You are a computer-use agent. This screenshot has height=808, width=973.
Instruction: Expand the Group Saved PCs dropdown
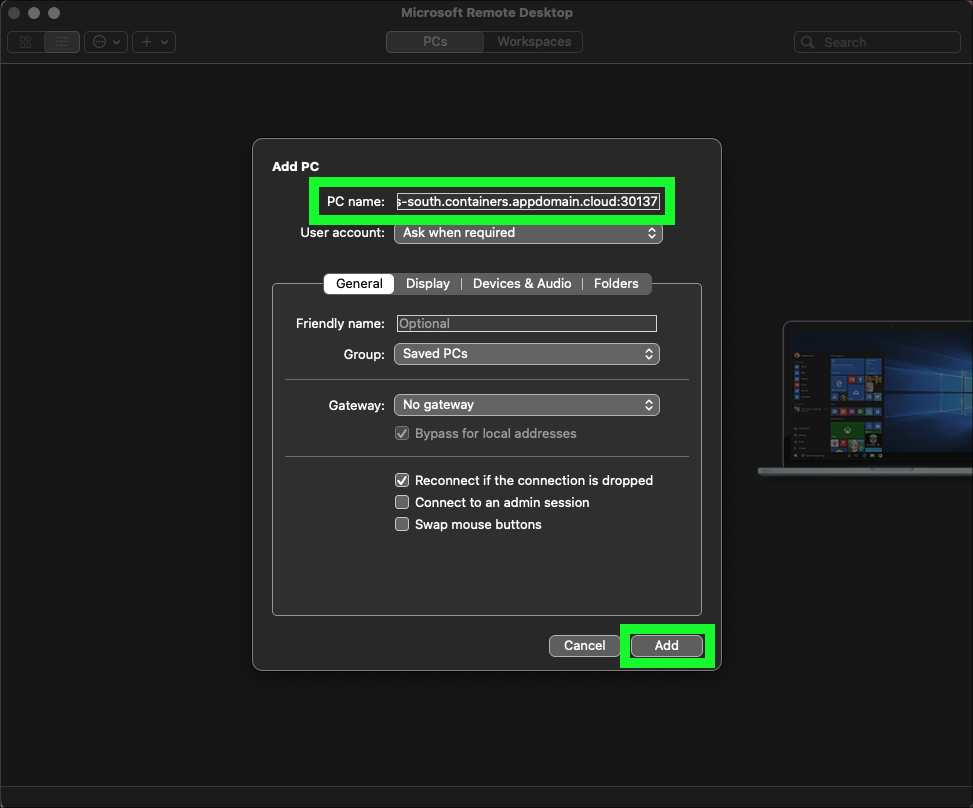(528, 354)
